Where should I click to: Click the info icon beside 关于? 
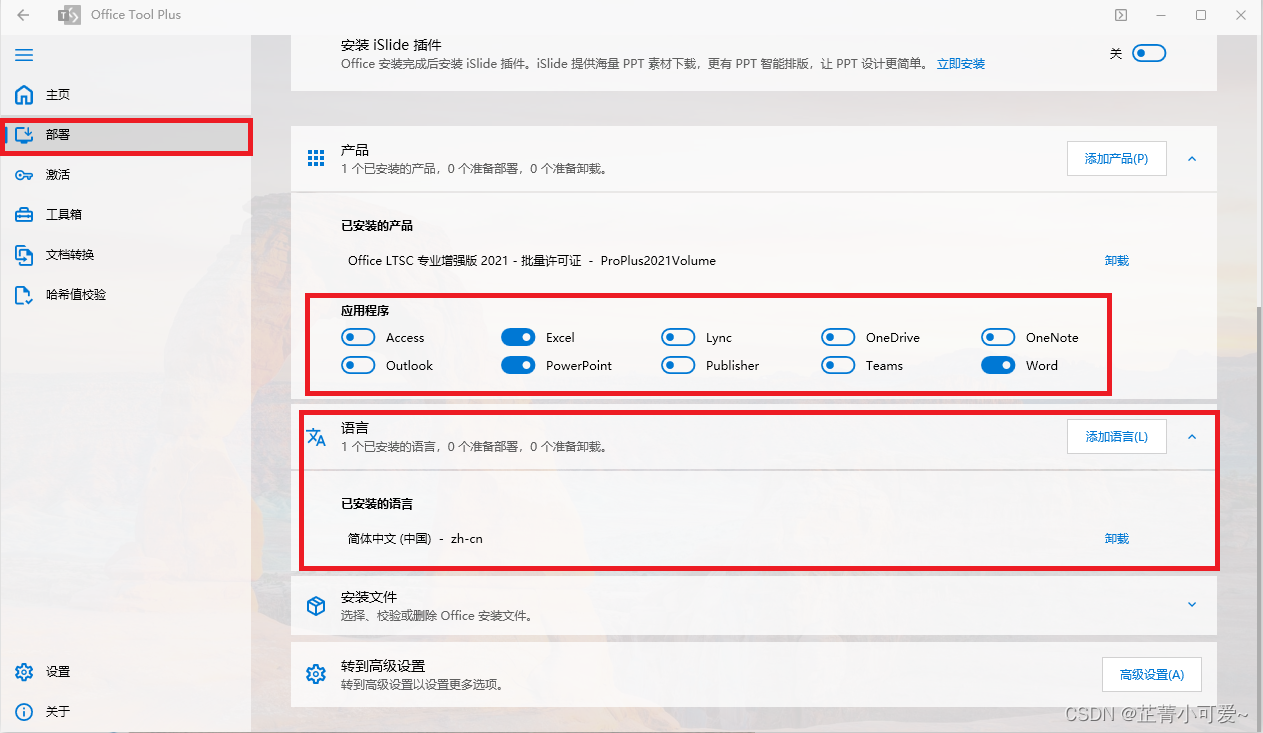(x=24, y=712)
